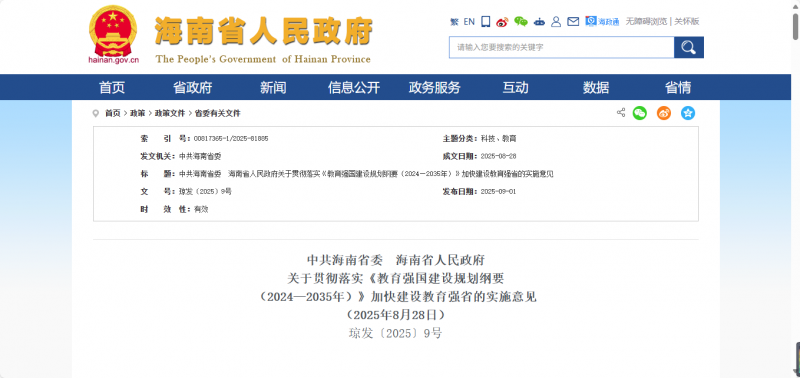Open the header Weibo icon
800x378 pixels.
click(502, 21)
